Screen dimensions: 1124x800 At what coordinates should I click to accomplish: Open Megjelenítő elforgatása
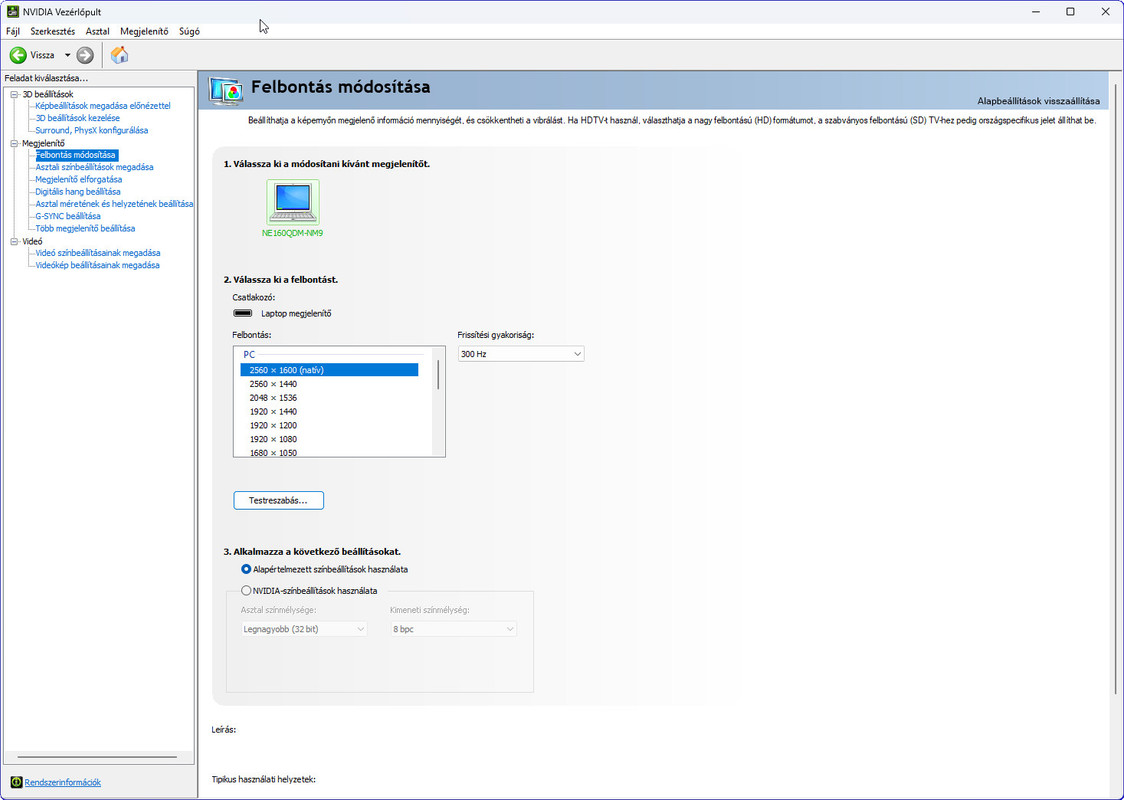point(79,179)
